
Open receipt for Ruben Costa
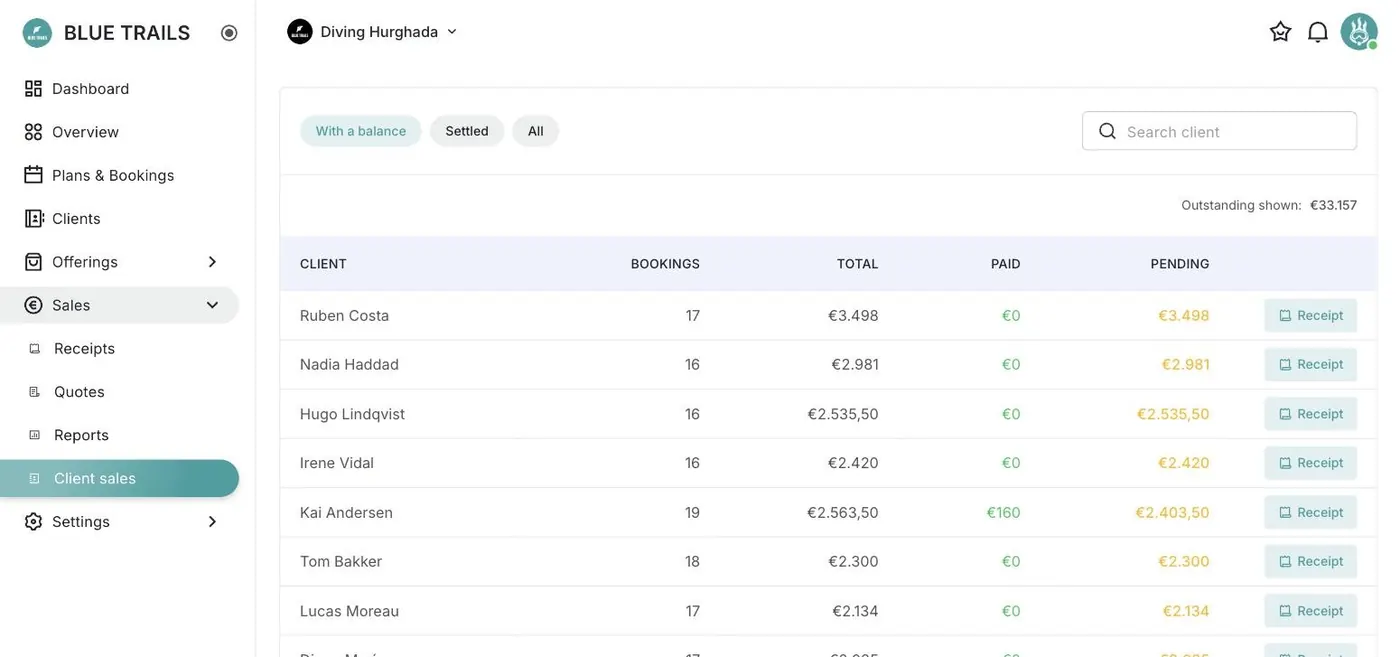pyautogui.click(x=1311, y=315)
